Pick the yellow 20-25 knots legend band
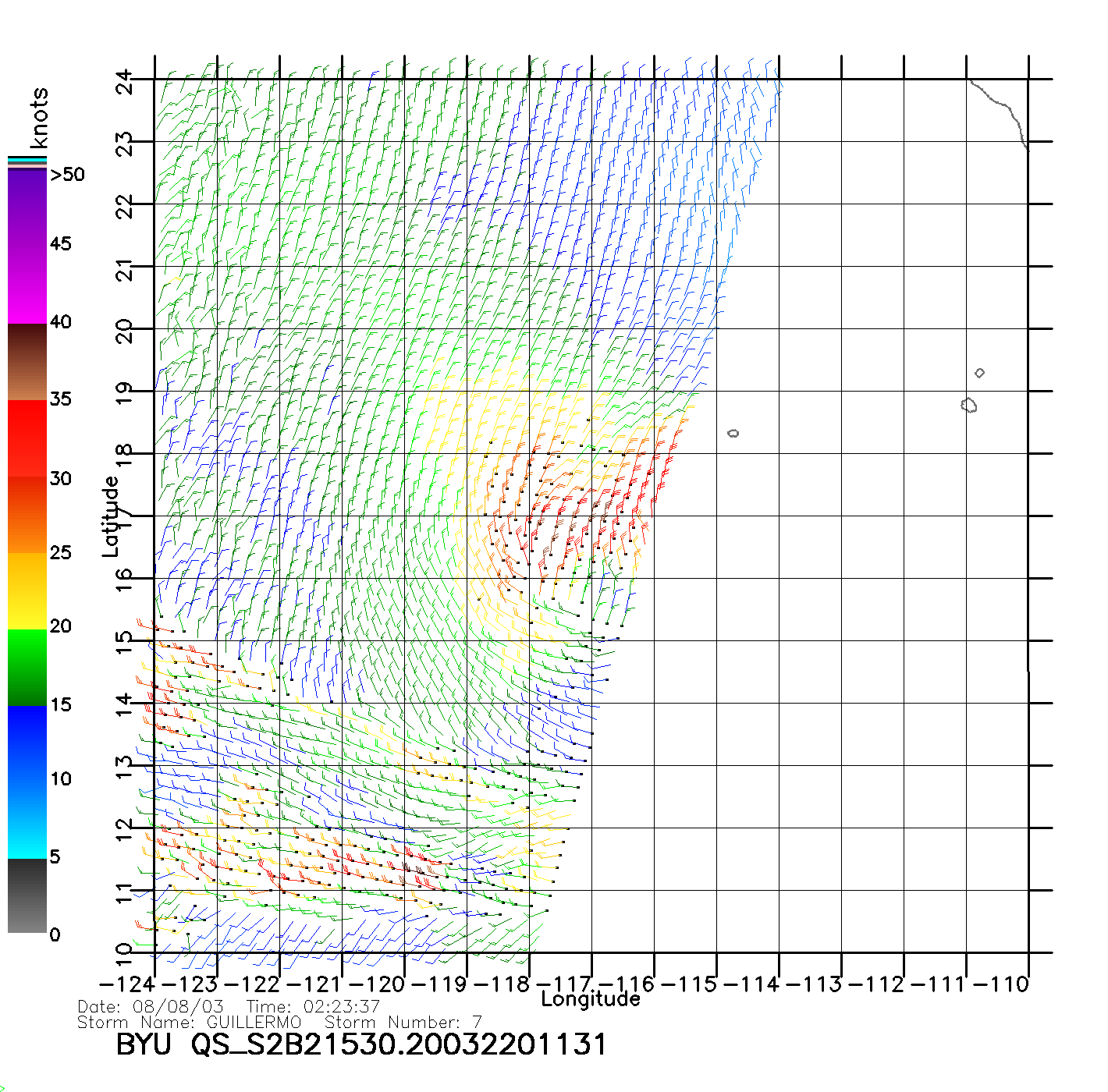This screenshot has height=1092, width=1108. (27, 590)
